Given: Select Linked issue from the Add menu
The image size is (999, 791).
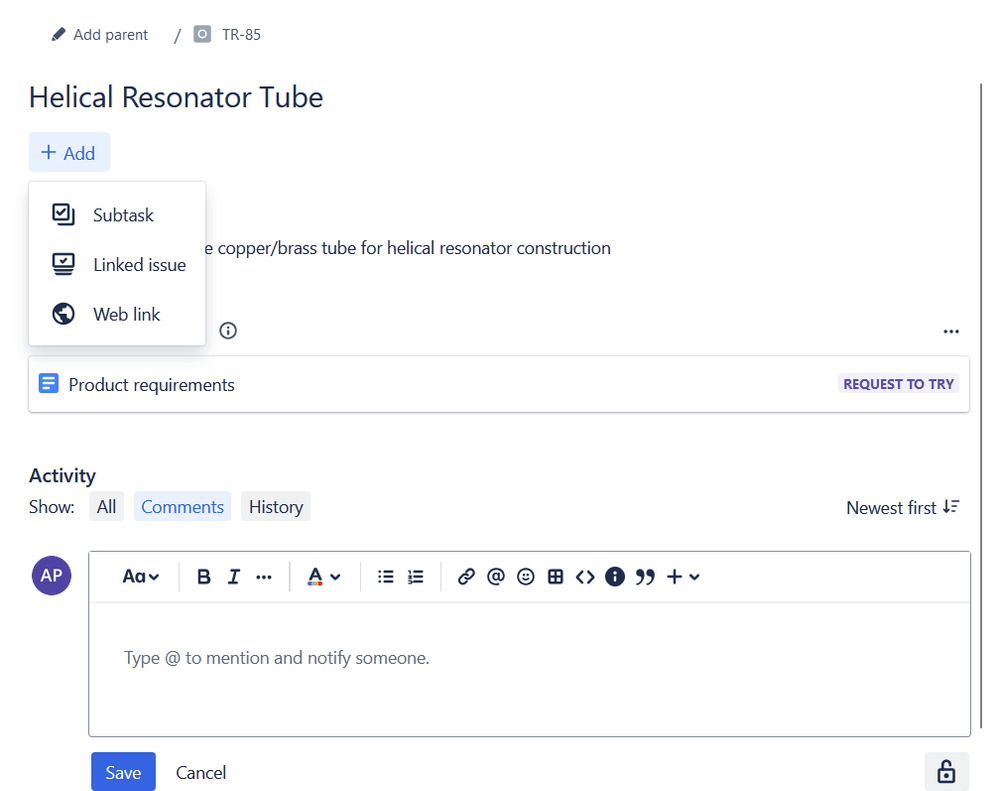Looking at the screenshot, I should click(x=117, y=264).
